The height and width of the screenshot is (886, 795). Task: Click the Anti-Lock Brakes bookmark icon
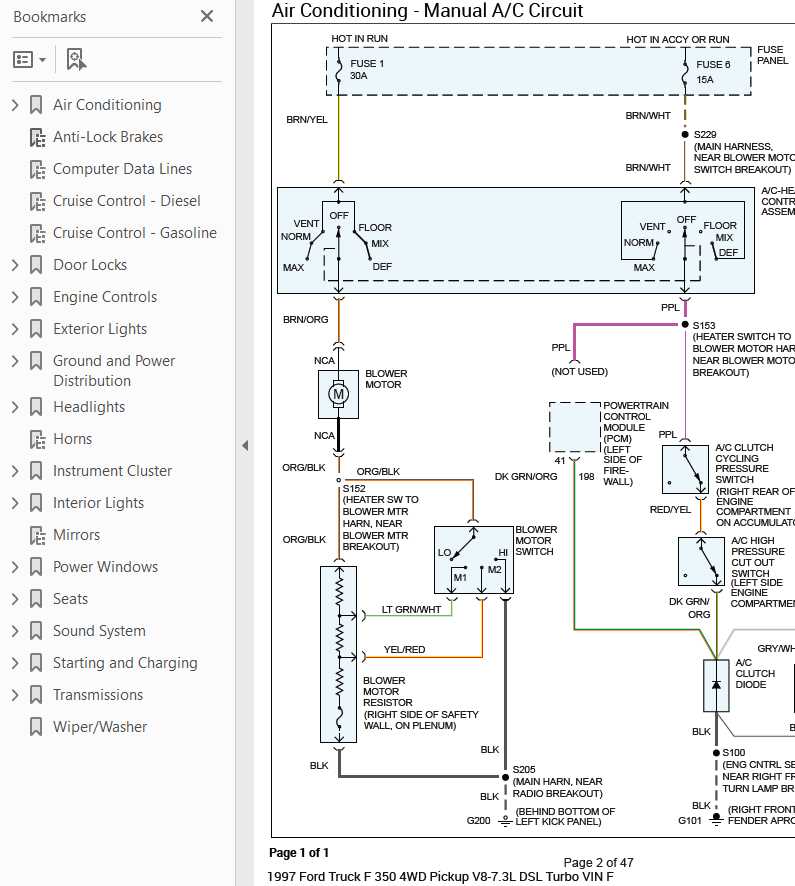[37, 137]
